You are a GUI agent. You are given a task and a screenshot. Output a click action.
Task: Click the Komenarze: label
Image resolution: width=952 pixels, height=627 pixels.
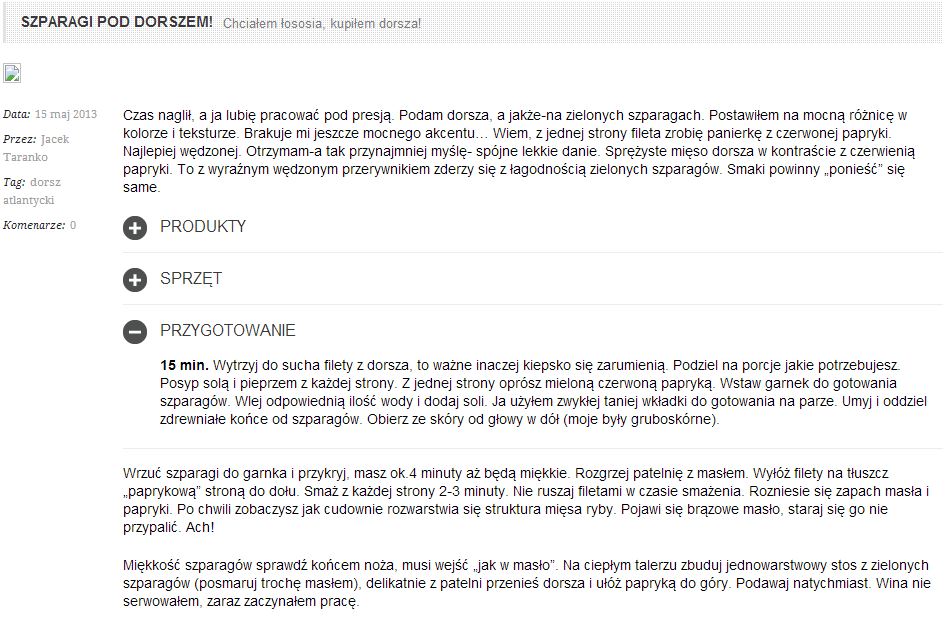click(34, 225)
